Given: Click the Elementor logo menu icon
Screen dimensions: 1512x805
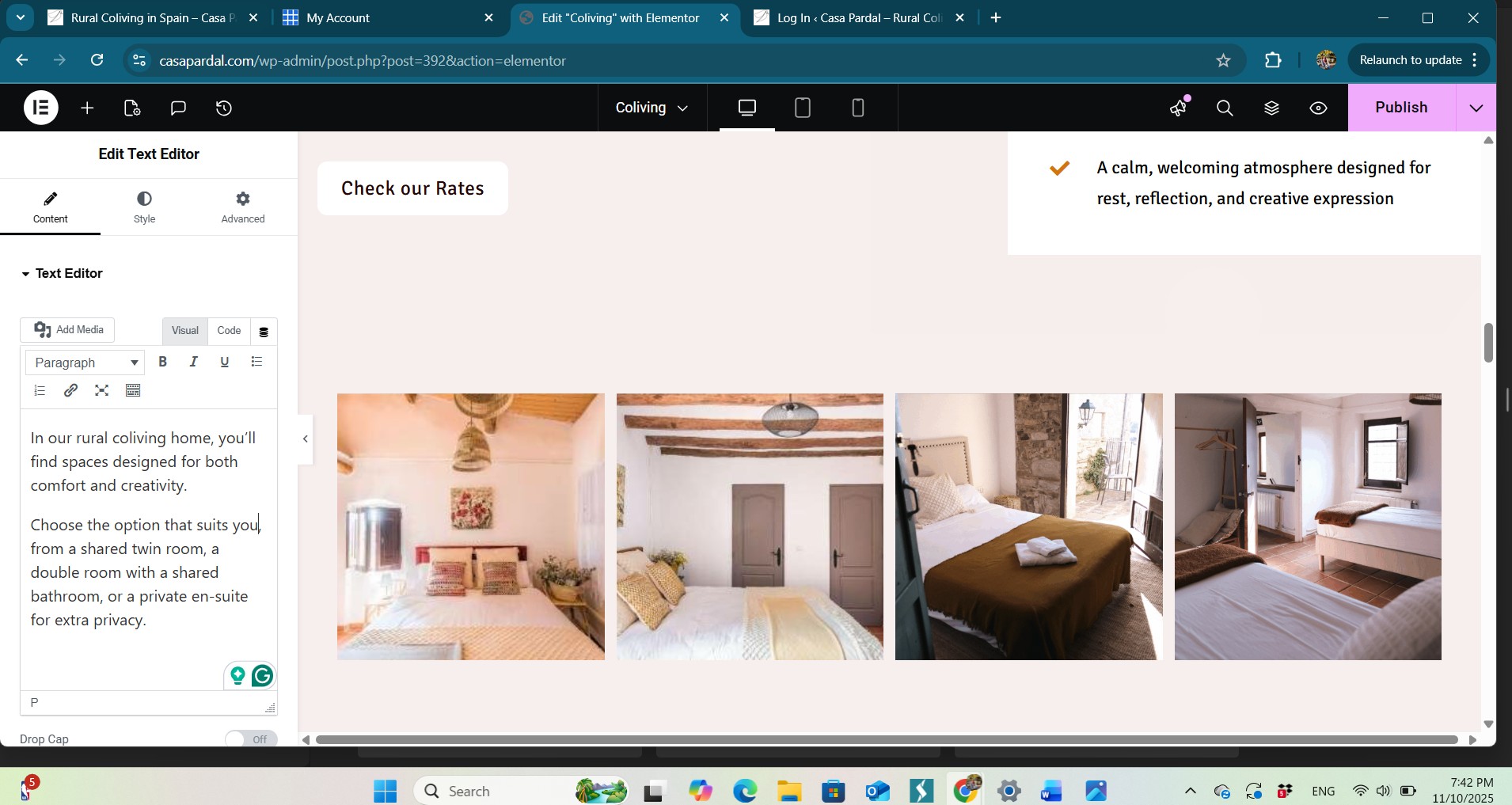Looking at the screenshot, I should coord(40,108).
